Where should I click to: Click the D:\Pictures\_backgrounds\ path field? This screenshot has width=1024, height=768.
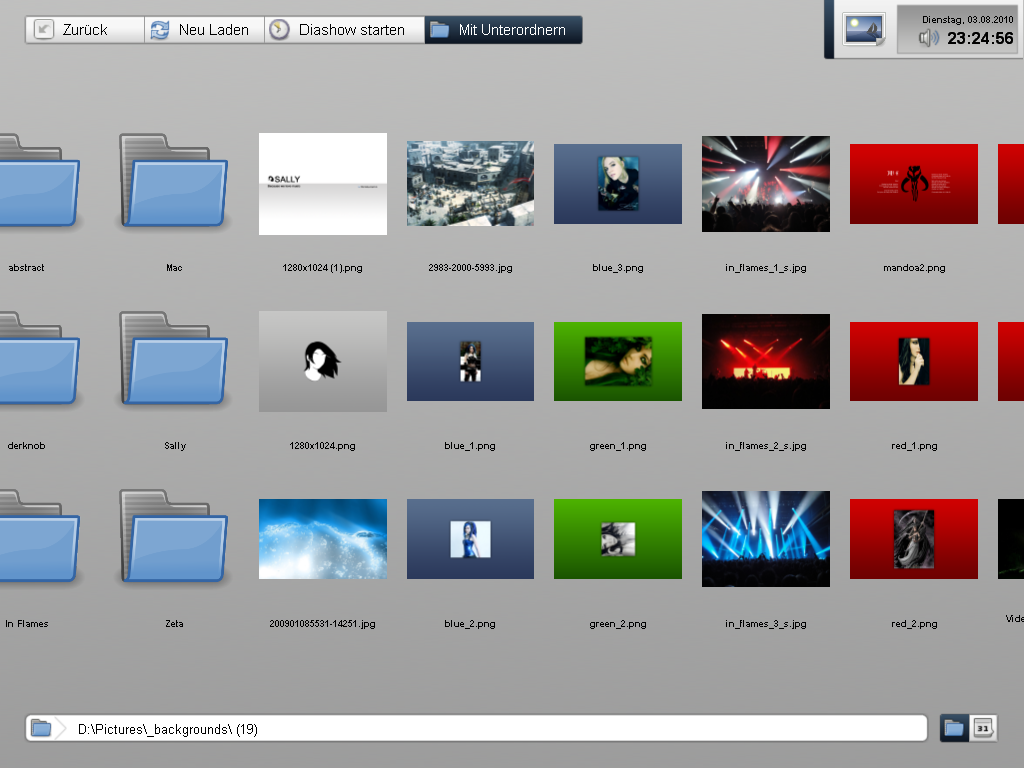476,728
